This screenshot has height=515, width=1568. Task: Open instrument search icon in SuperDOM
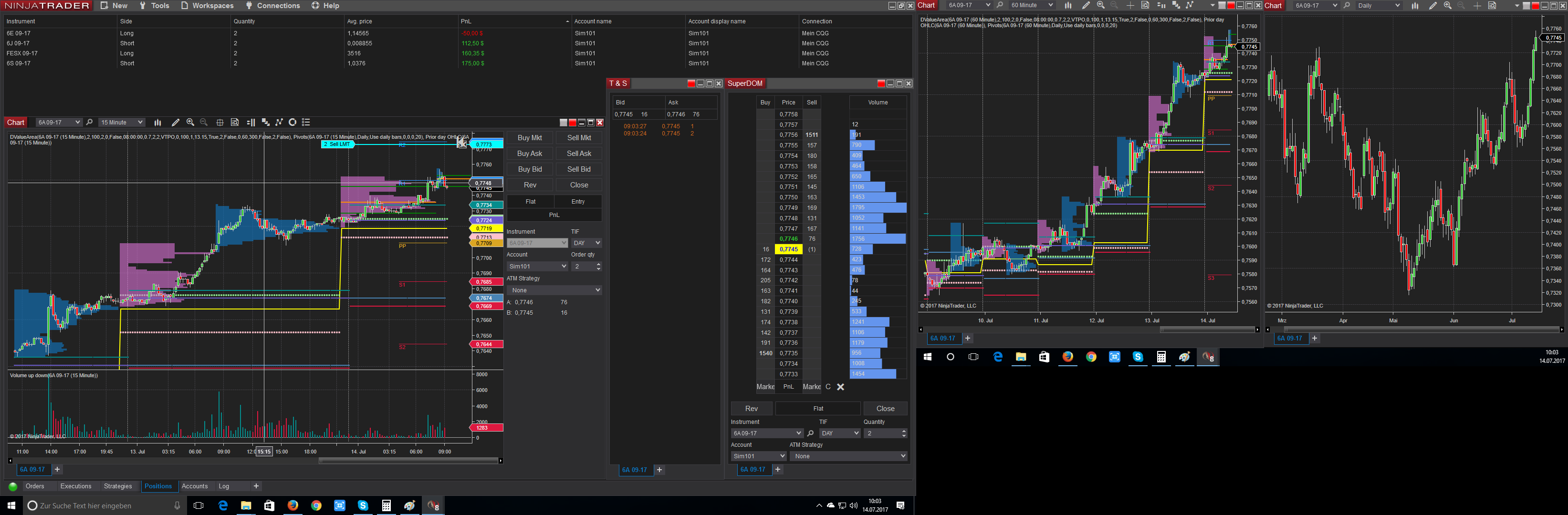pyautogui.click(x=810, y=433)
